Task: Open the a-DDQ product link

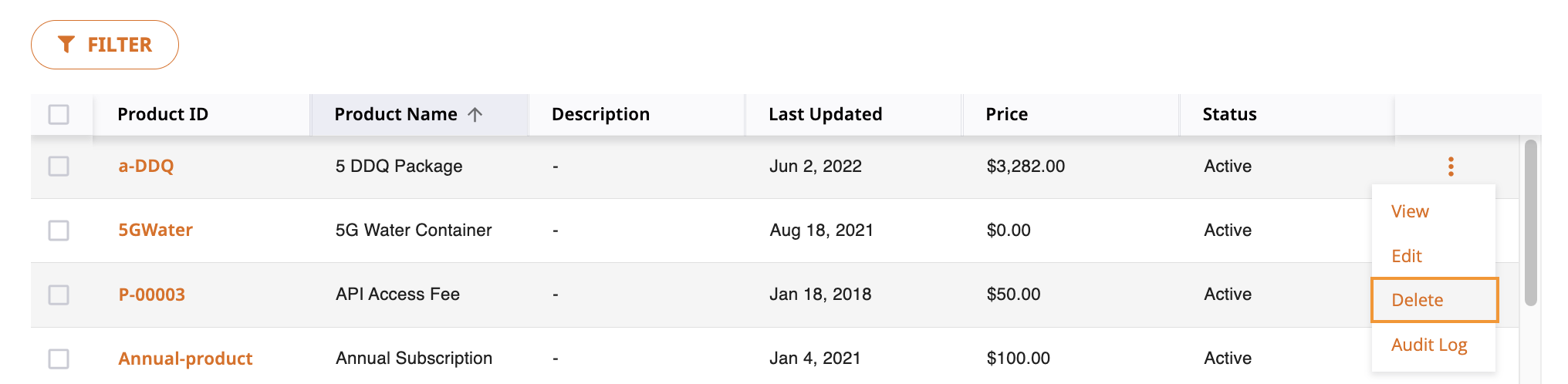Action: coord(146,166)
